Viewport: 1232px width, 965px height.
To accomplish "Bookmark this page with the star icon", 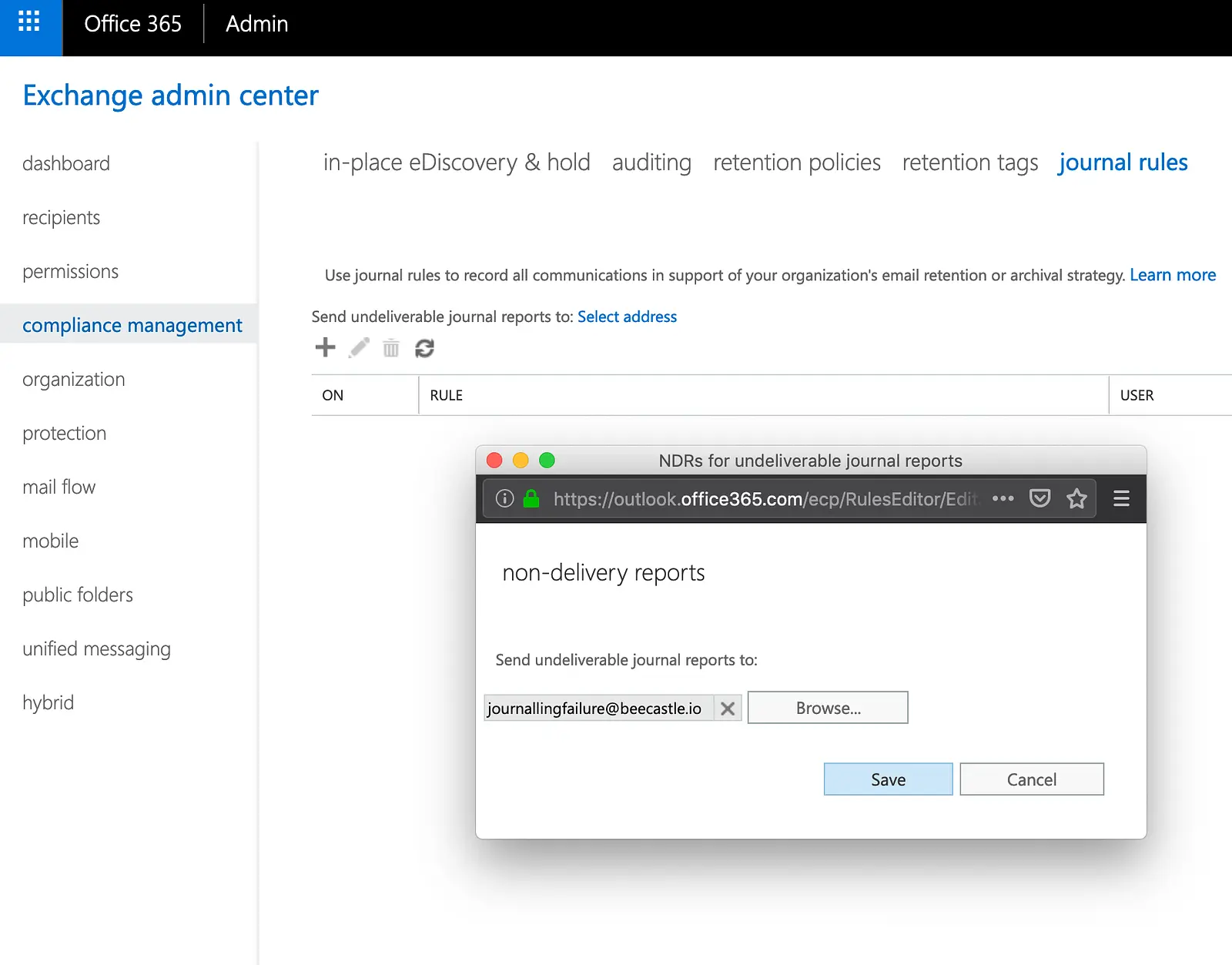I will coord(1076,498).
